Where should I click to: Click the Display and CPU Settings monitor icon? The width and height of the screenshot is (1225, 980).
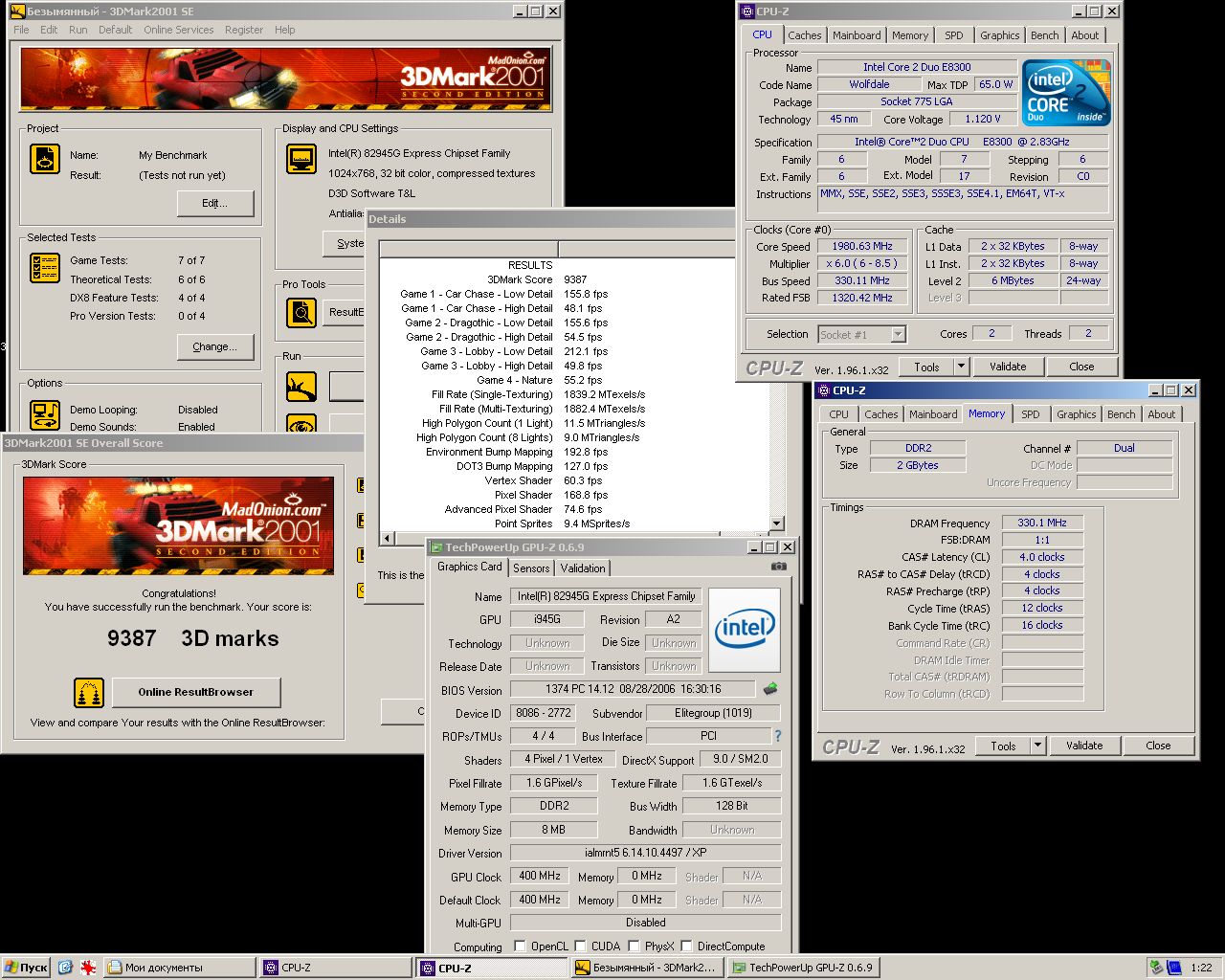pos(301,158)
